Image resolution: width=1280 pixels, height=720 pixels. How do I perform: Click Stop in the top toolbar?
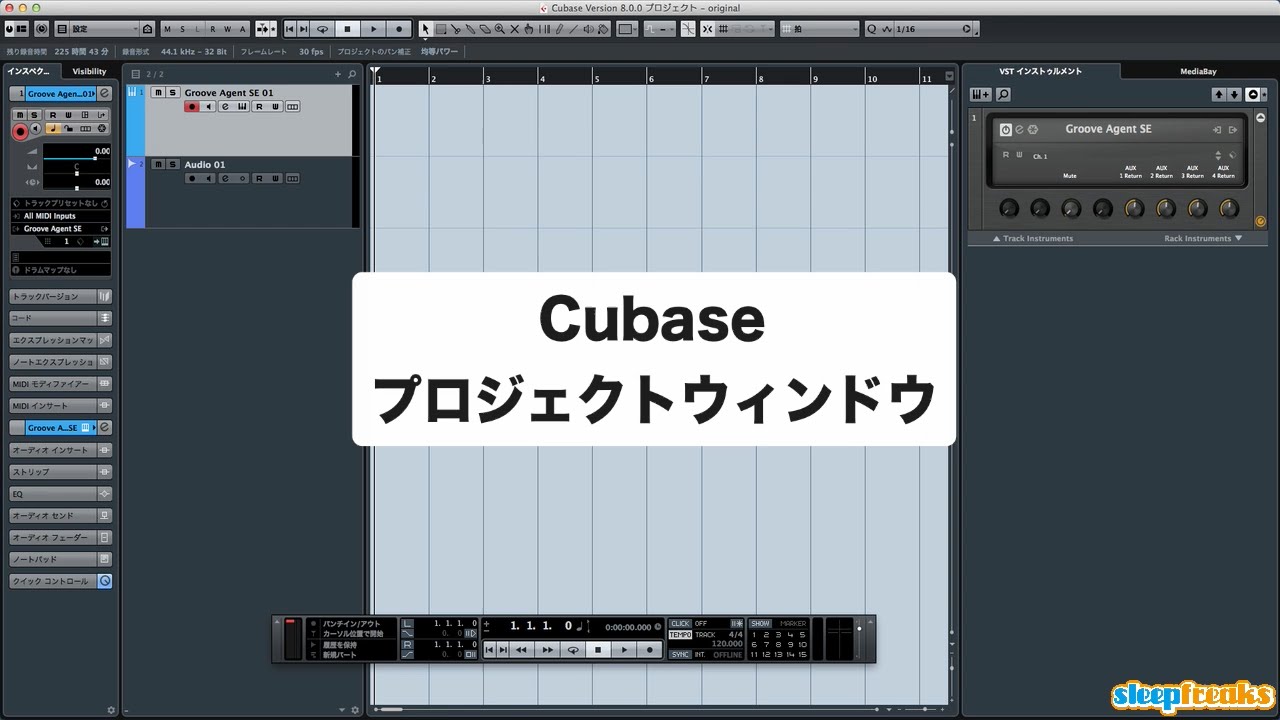[x=347, y=29]
